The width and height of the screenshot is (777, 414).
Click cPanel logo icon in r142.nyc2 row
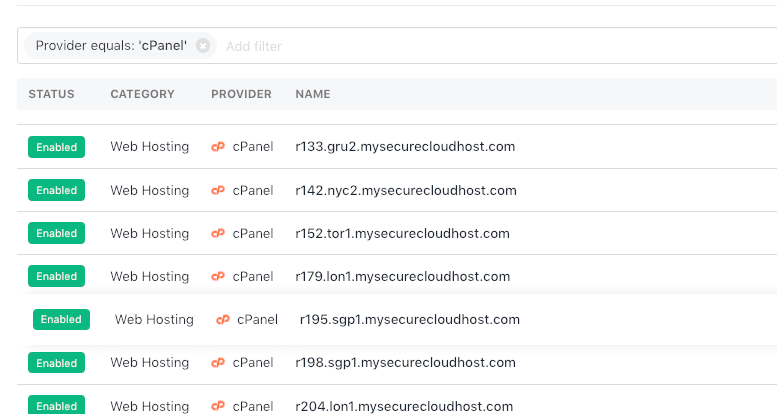(x=218, y=190)
